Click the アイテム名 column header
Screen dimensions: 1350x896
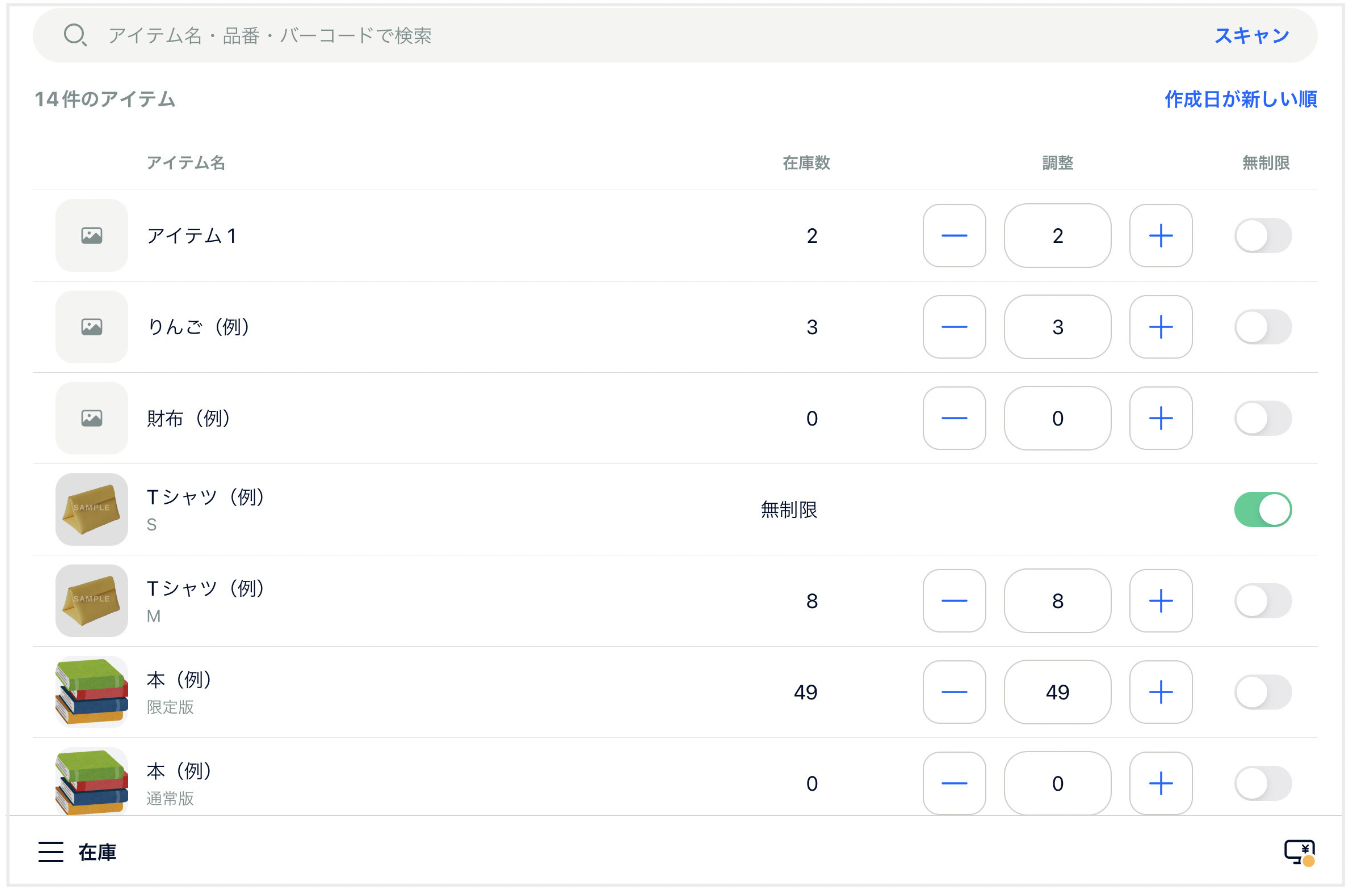[x=186, y=163]
